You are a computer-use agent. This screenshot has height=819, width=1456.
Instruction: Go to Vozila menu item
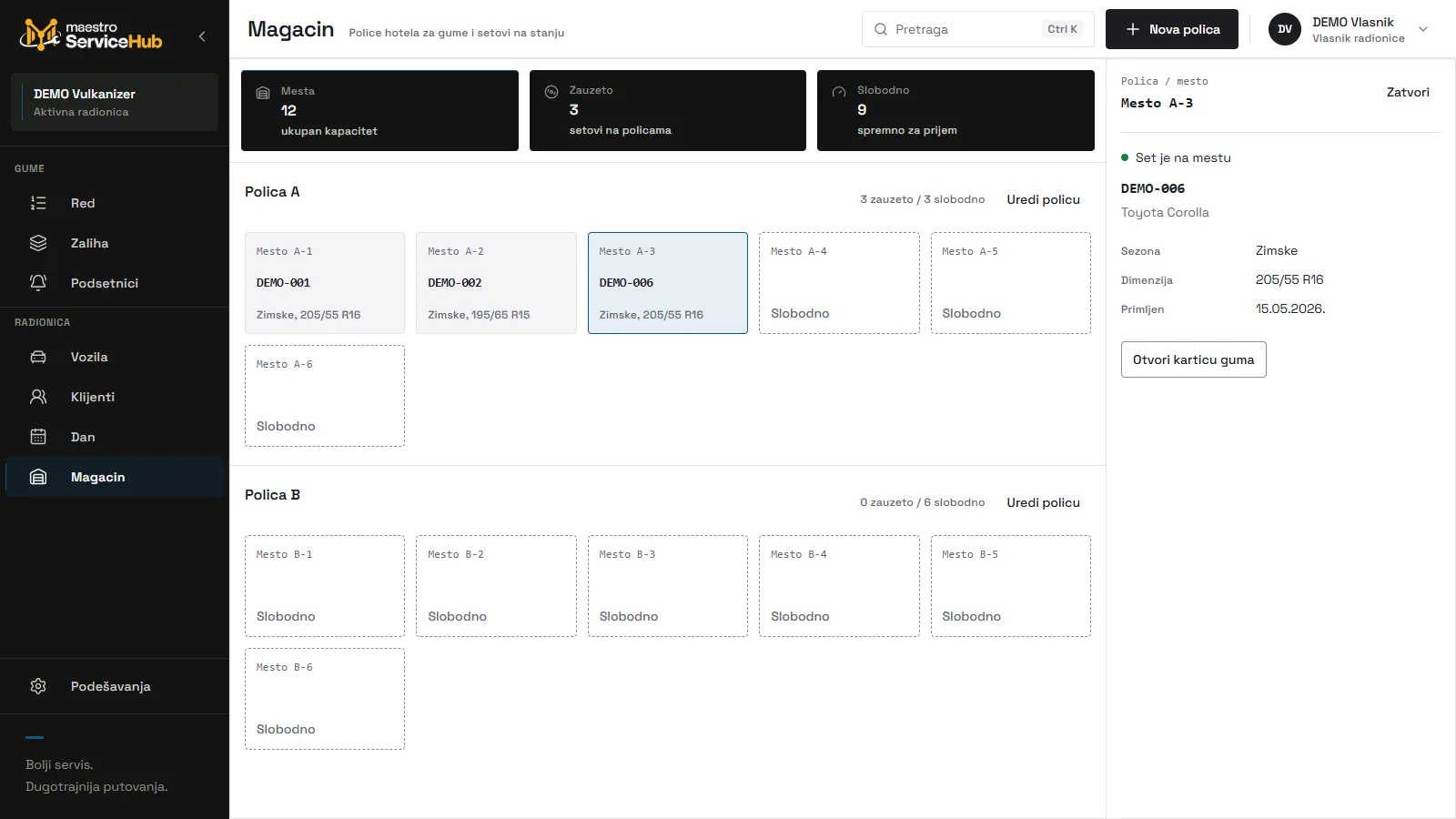tap(115, 357)
